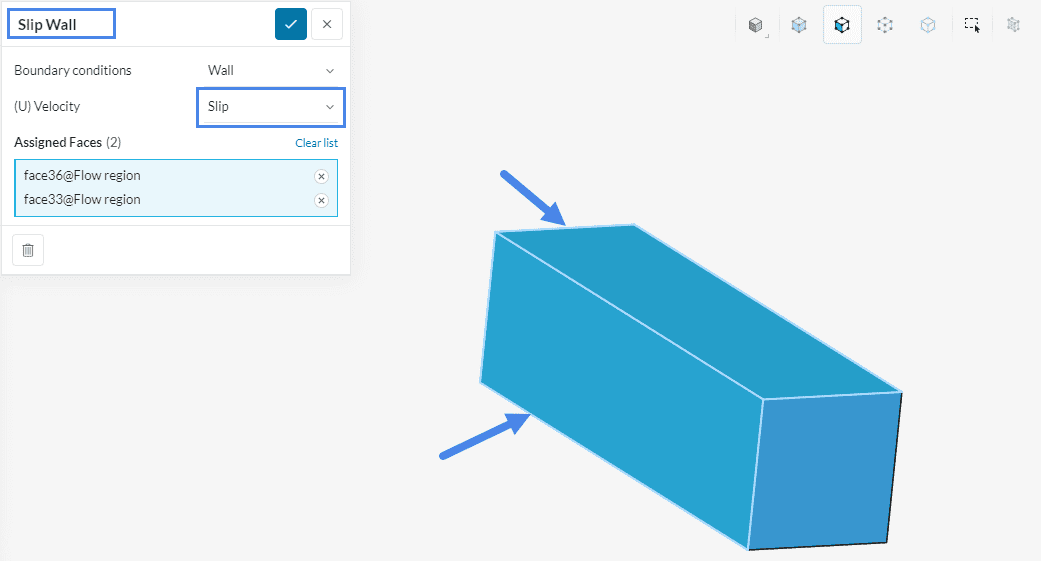1041x561 pixels.
Task: Click the Clear list link
Action: tap(316, 143)
